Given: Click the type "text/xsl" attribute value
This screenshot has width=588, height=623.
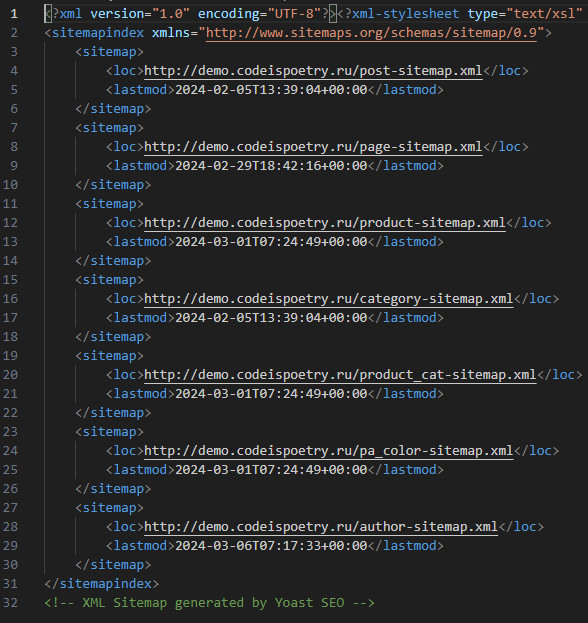Looking at the screenshot, I should (x=544, y=14).
